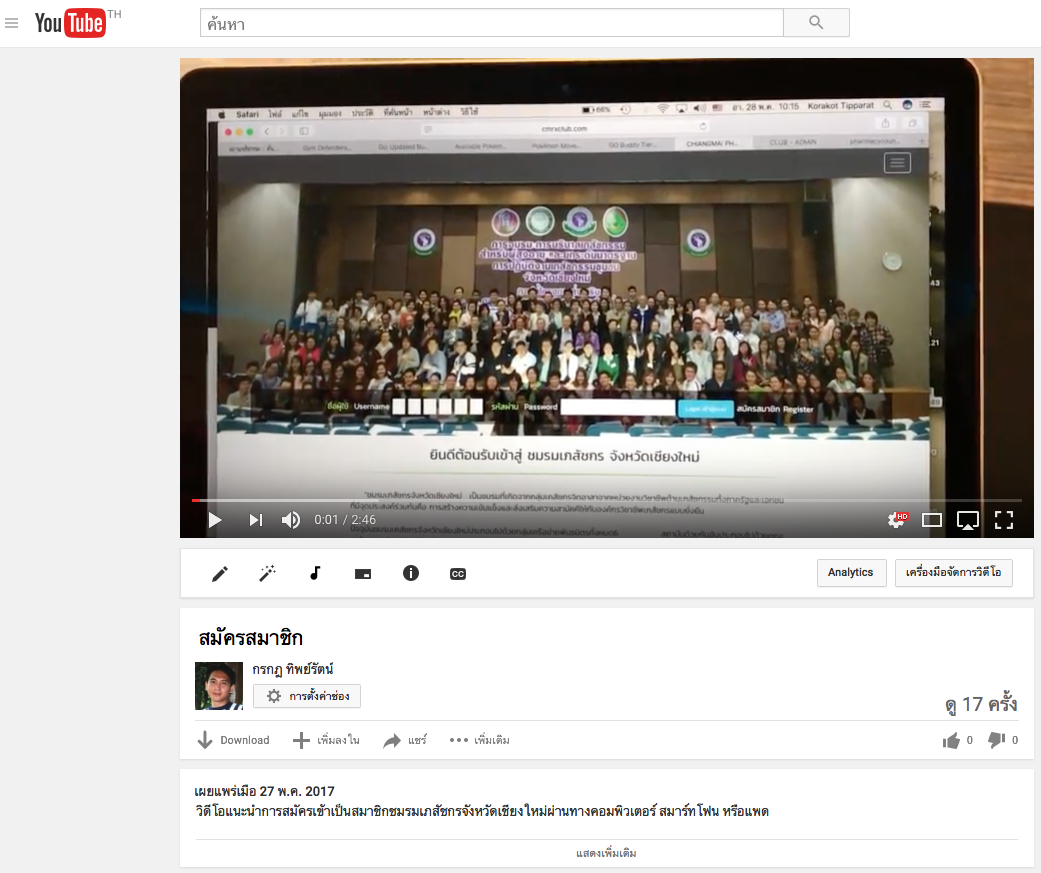Screen dimensions: 1041x873
Task: Skip to the next video
Action: (256, 520)
